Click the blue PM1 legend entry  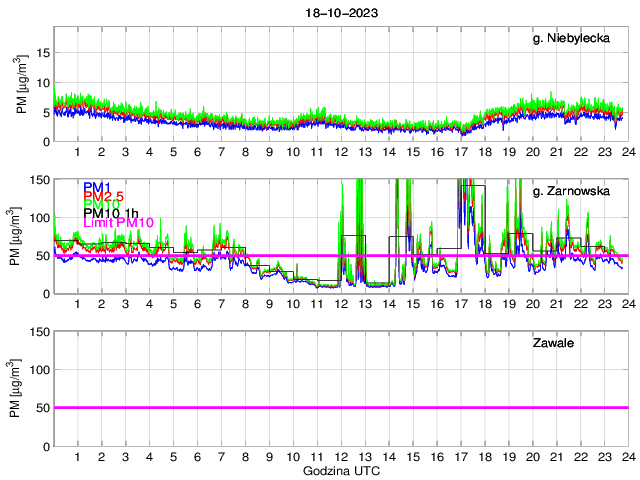97,187
